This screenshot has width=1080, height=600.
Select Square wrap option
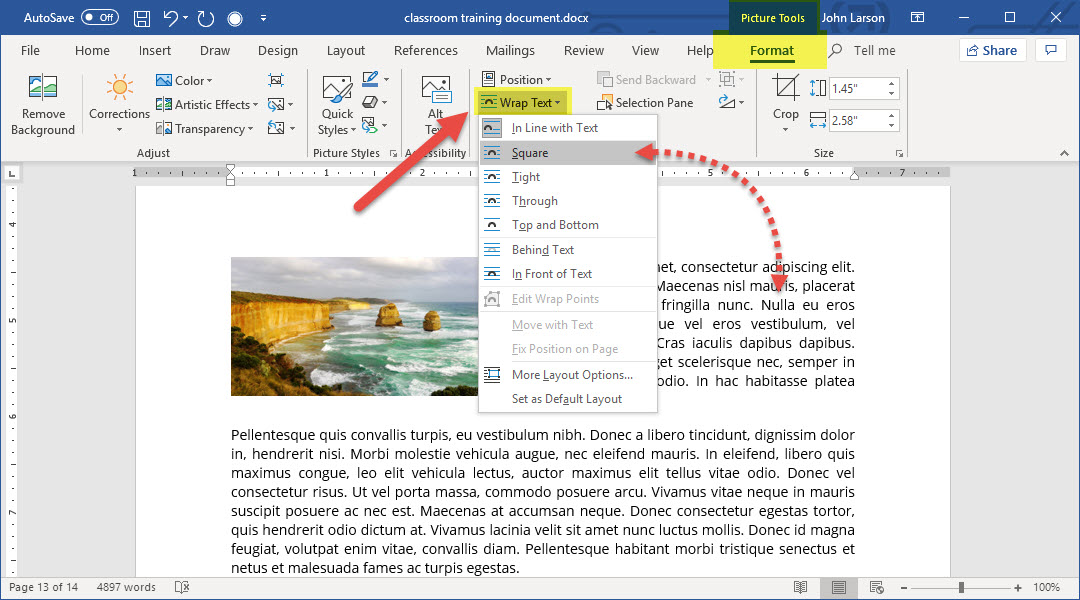530,153
